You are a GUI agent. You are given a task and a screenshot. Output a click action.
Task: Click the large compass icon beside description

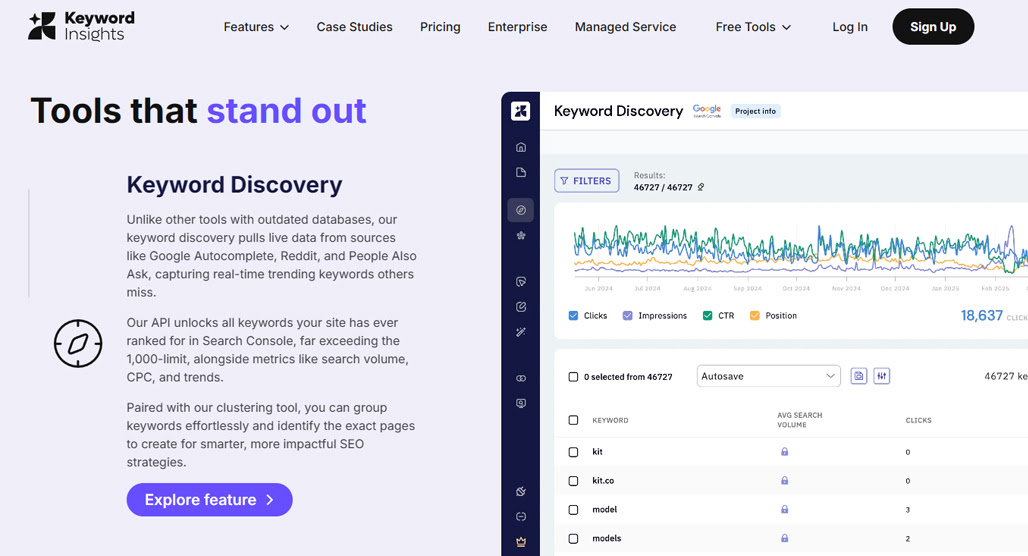click(x=78, y=344)
